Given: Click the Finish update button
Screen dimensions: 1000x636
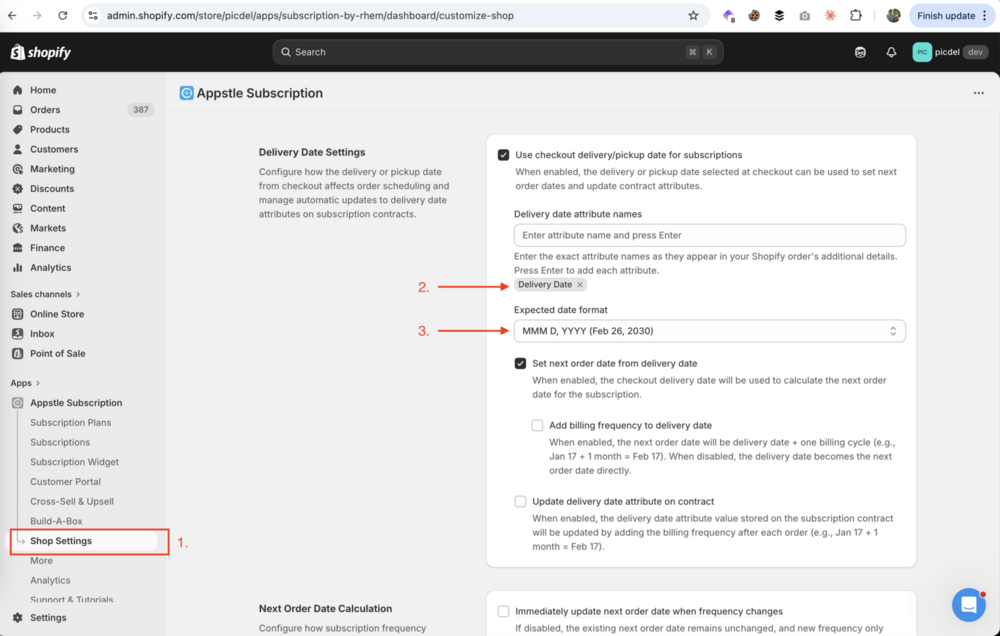Looking at the screenshot, I should click(952, 15).
